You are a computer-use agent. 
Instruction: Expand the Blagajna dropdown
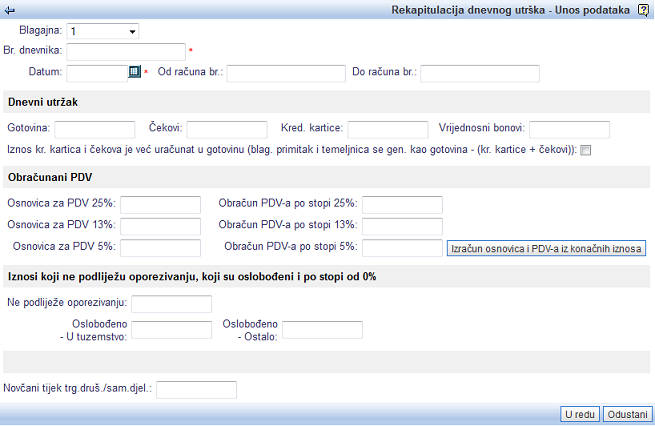pos(132,31)
